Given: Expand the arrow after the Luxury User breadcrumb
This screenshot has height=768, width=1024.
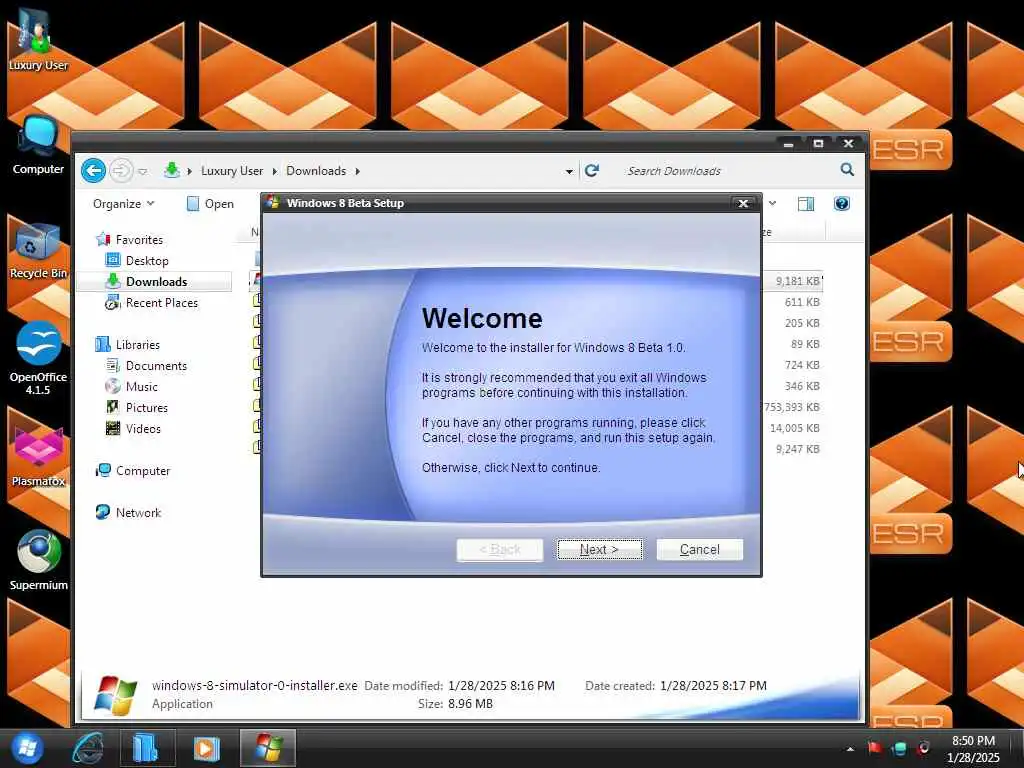Looking at the screenshot, I should [274, 171].
